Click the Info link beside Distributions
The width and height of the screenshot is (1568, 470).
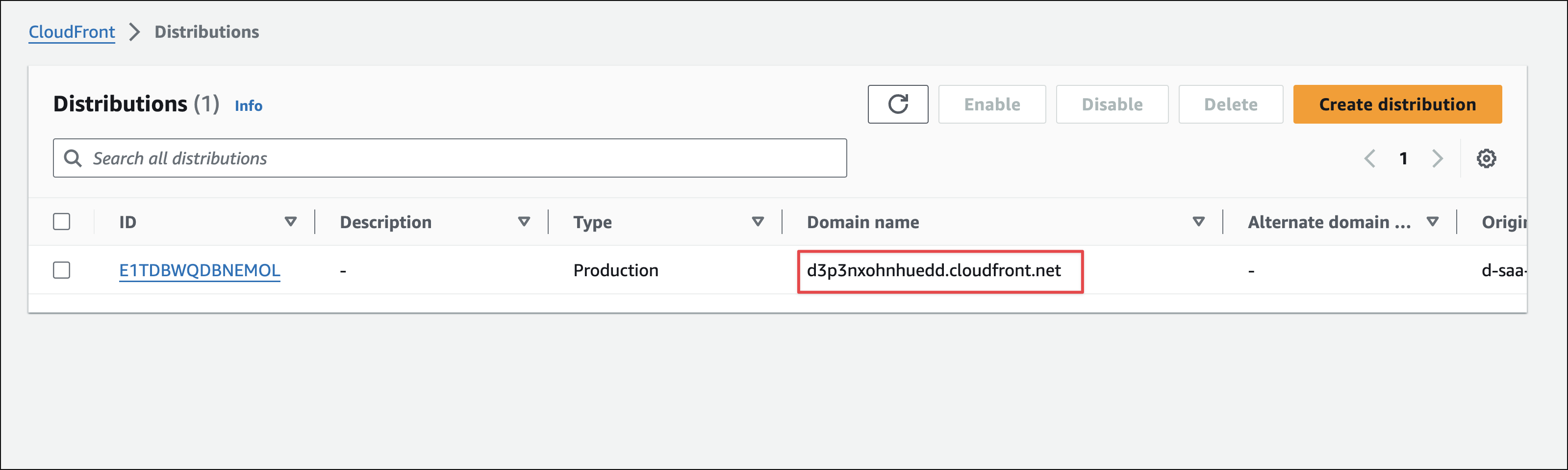(x=249, y=105)
